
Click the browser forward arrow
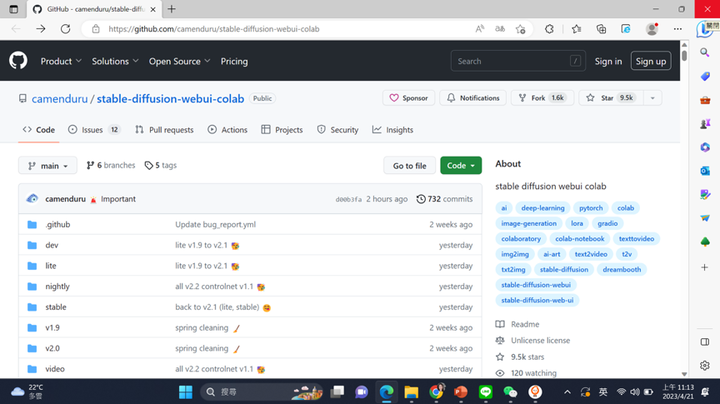point(41,29)
